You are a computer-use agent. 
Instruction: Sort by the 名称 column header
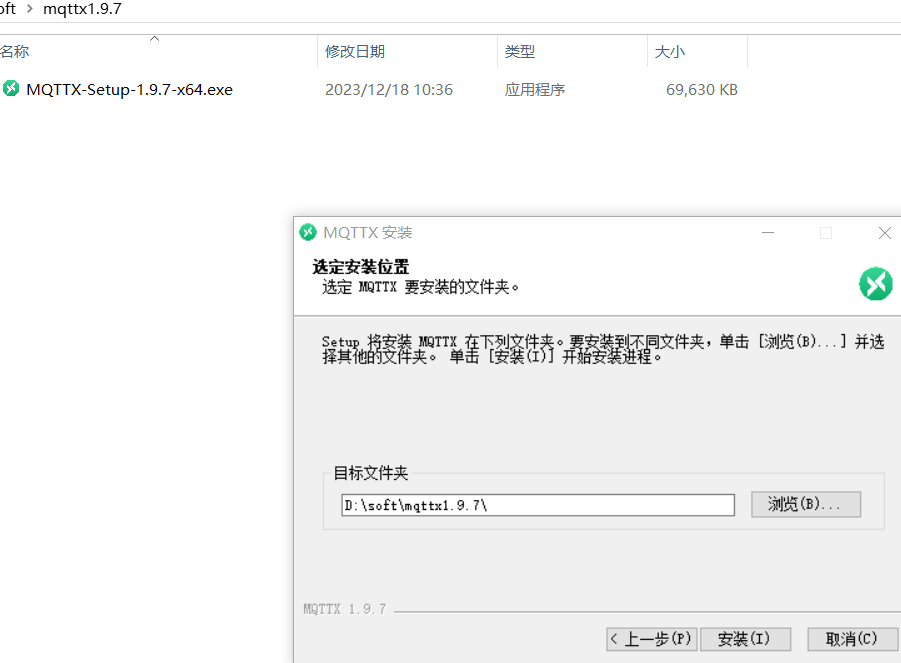[x=15, y=52]
